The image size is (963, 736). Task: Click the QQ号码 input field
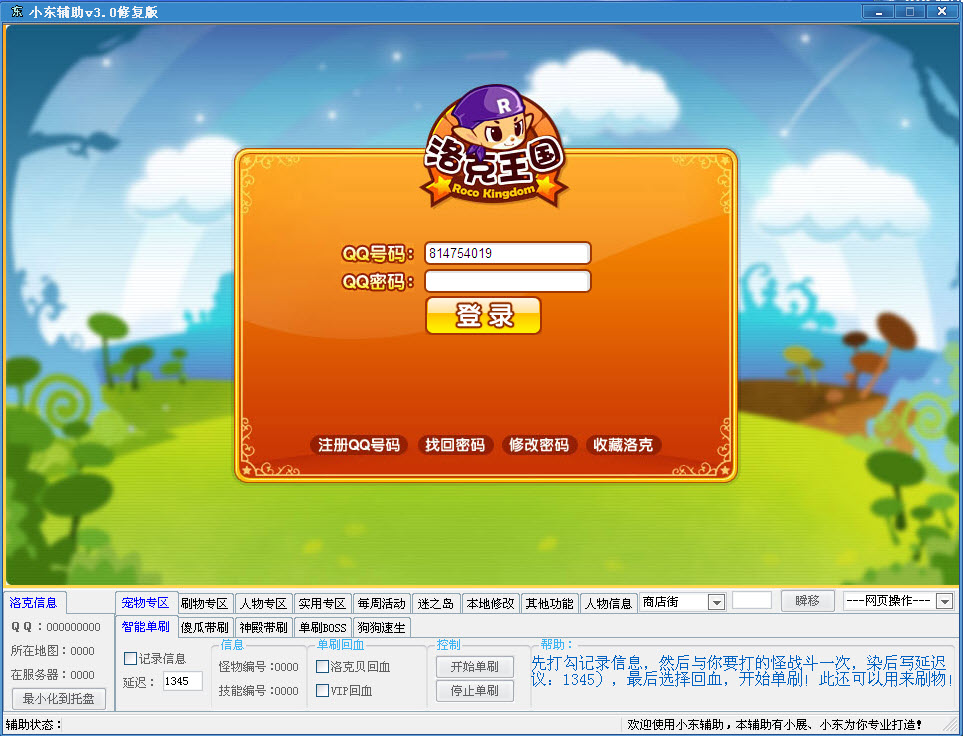[x=507, y=253]
